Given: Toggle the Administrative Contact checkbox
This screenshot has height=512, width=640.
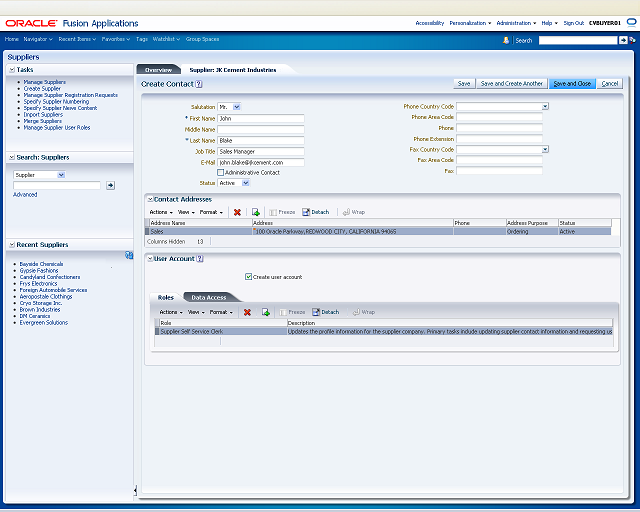Looking at the screenshot, I should (220, 173).
